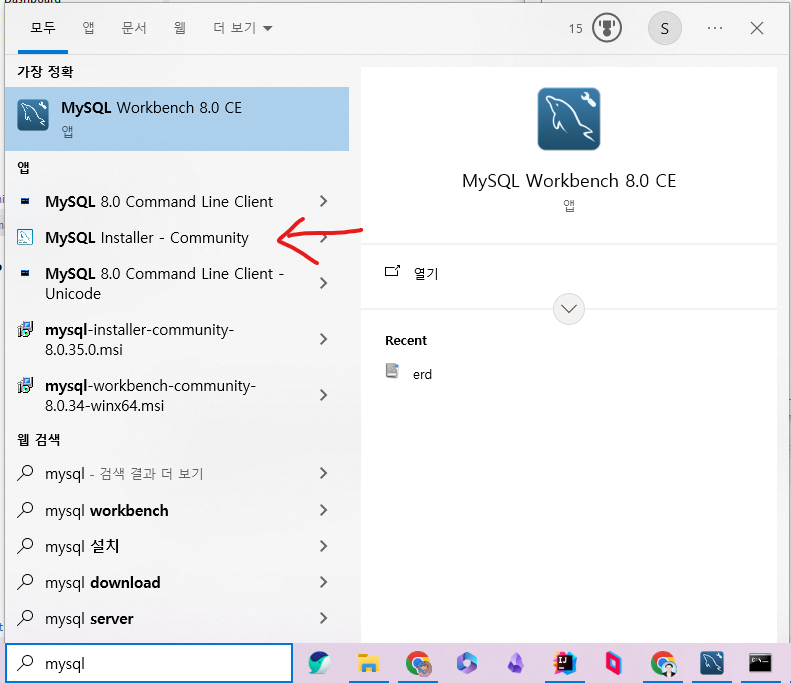Image resolution: width=791 pixels, height=683 pixels.
Task: Expand chevron for mysql server suggestion
Action: click(x=323, y=618)
